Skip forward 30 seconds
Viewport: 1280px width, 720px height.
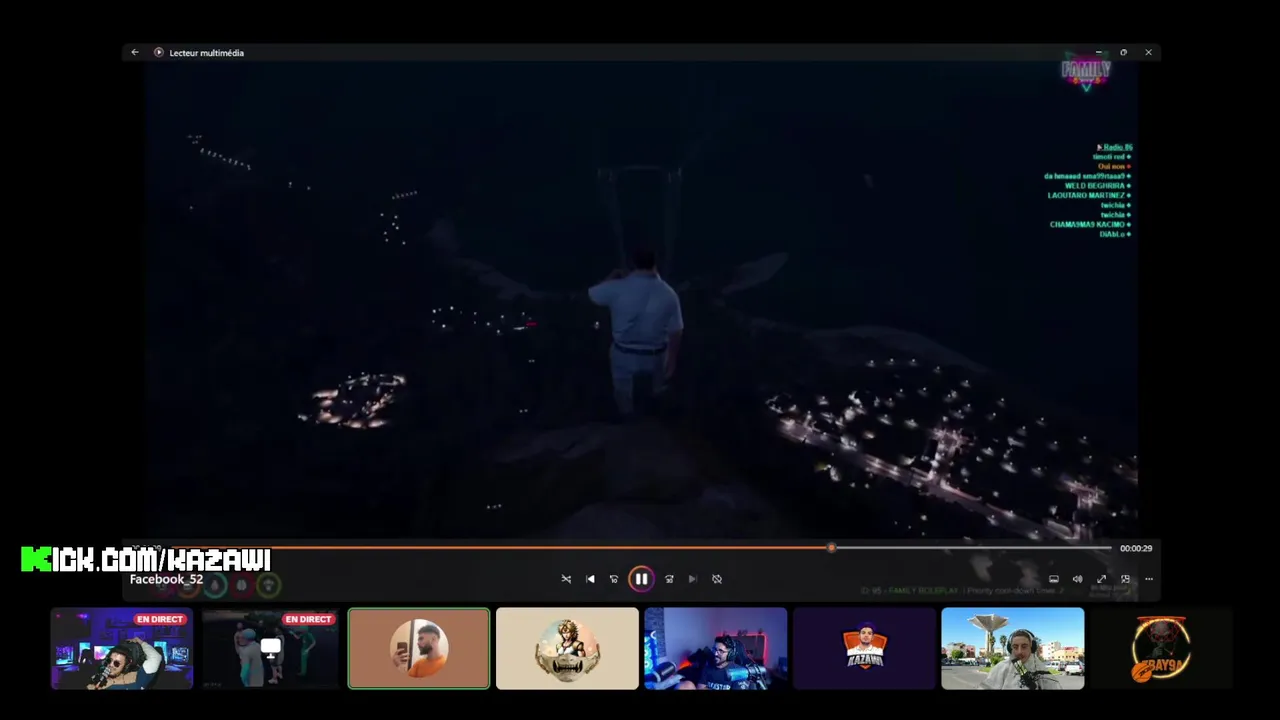point(669,579)
